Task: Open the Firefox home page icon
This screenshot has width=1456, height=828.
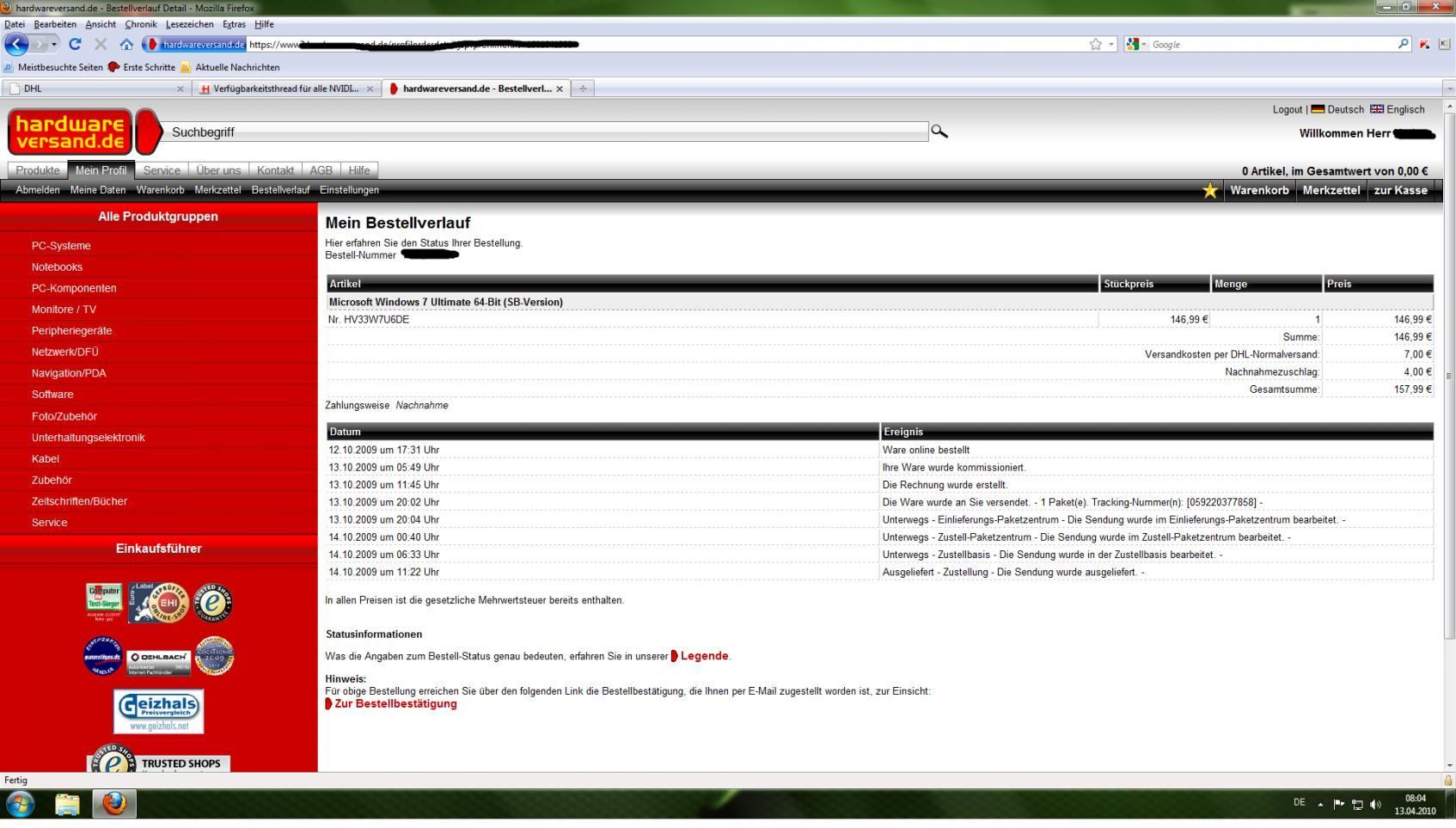Action: (126, 44)
